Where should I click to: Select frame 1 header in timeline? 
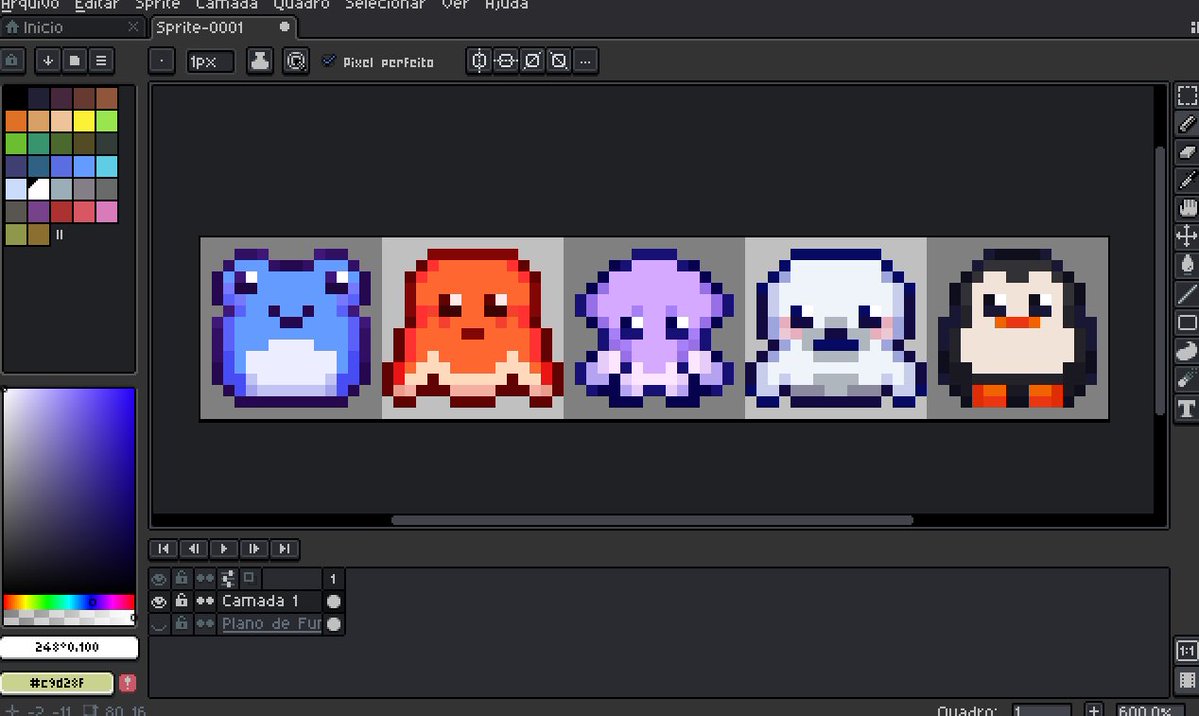tap(333, 578)
